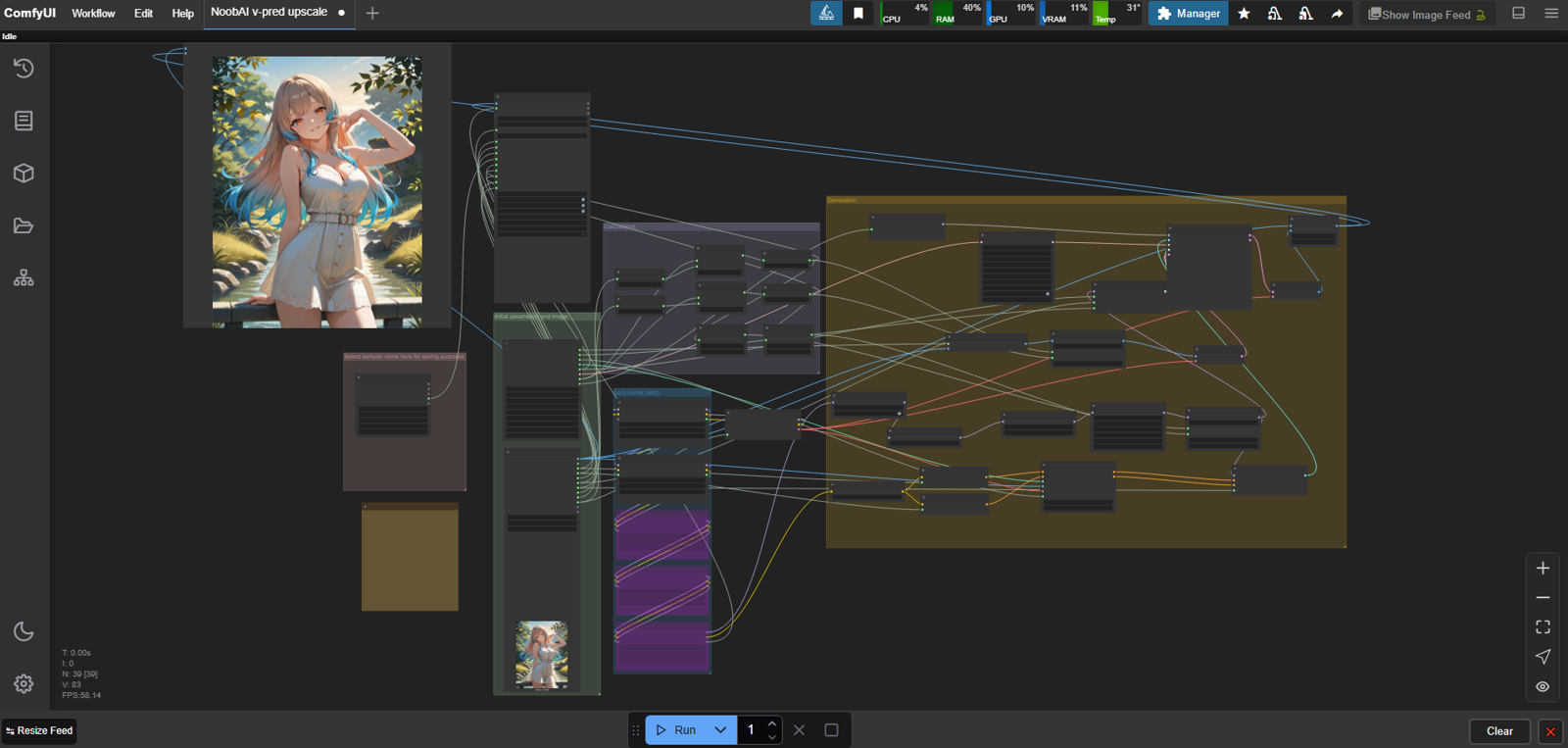Click the CPU usage monitor
1568x748 pixels.
coord(905,13)
